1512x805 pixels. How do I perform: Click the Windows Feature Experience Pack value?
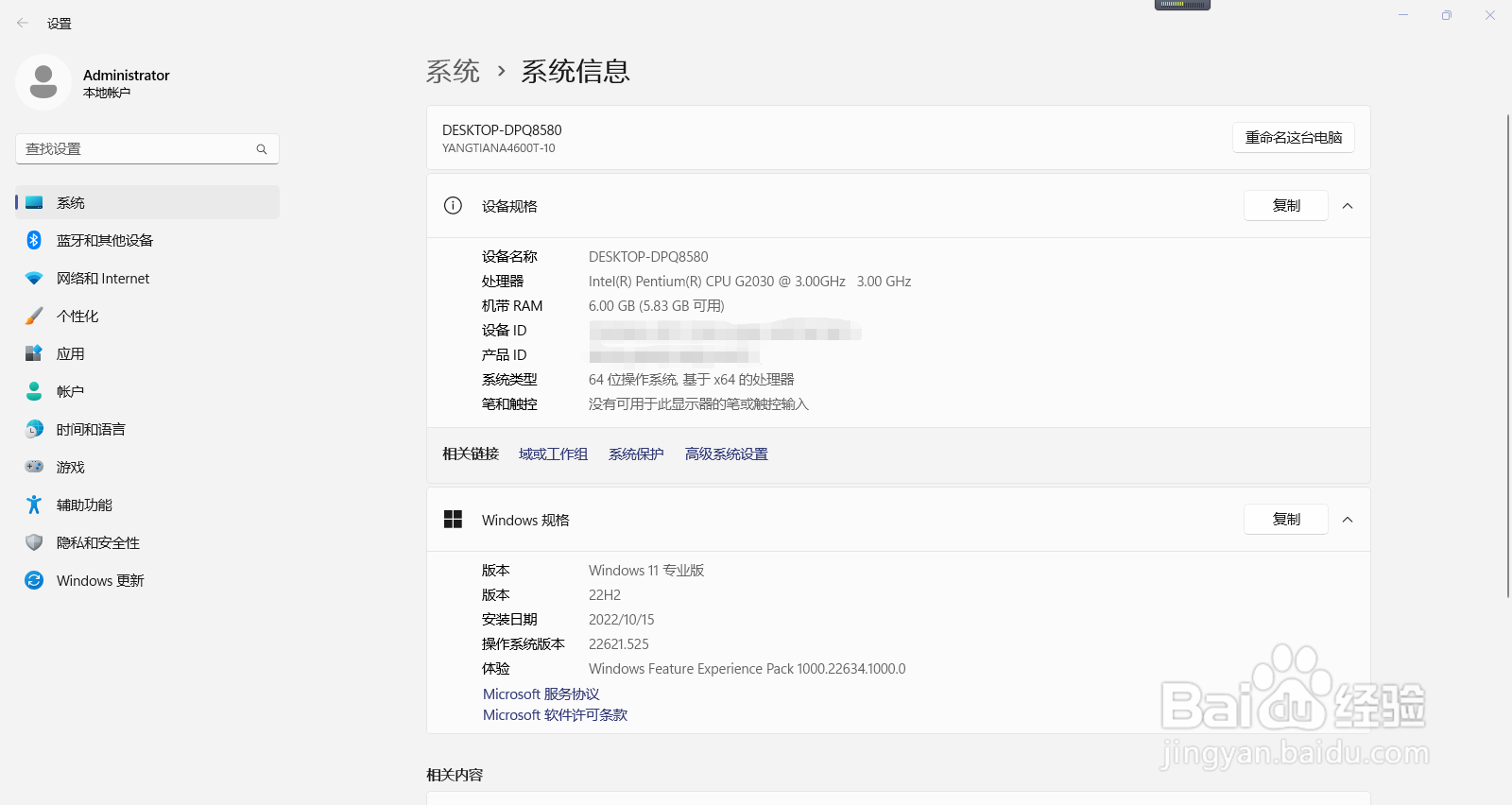point(747,669)
